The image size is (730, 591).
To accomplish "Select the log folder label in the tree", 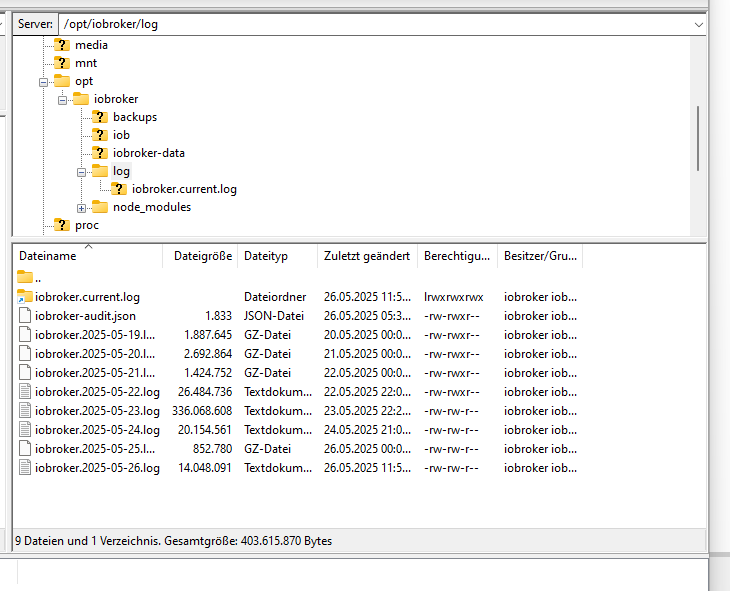I will [121, 171].
